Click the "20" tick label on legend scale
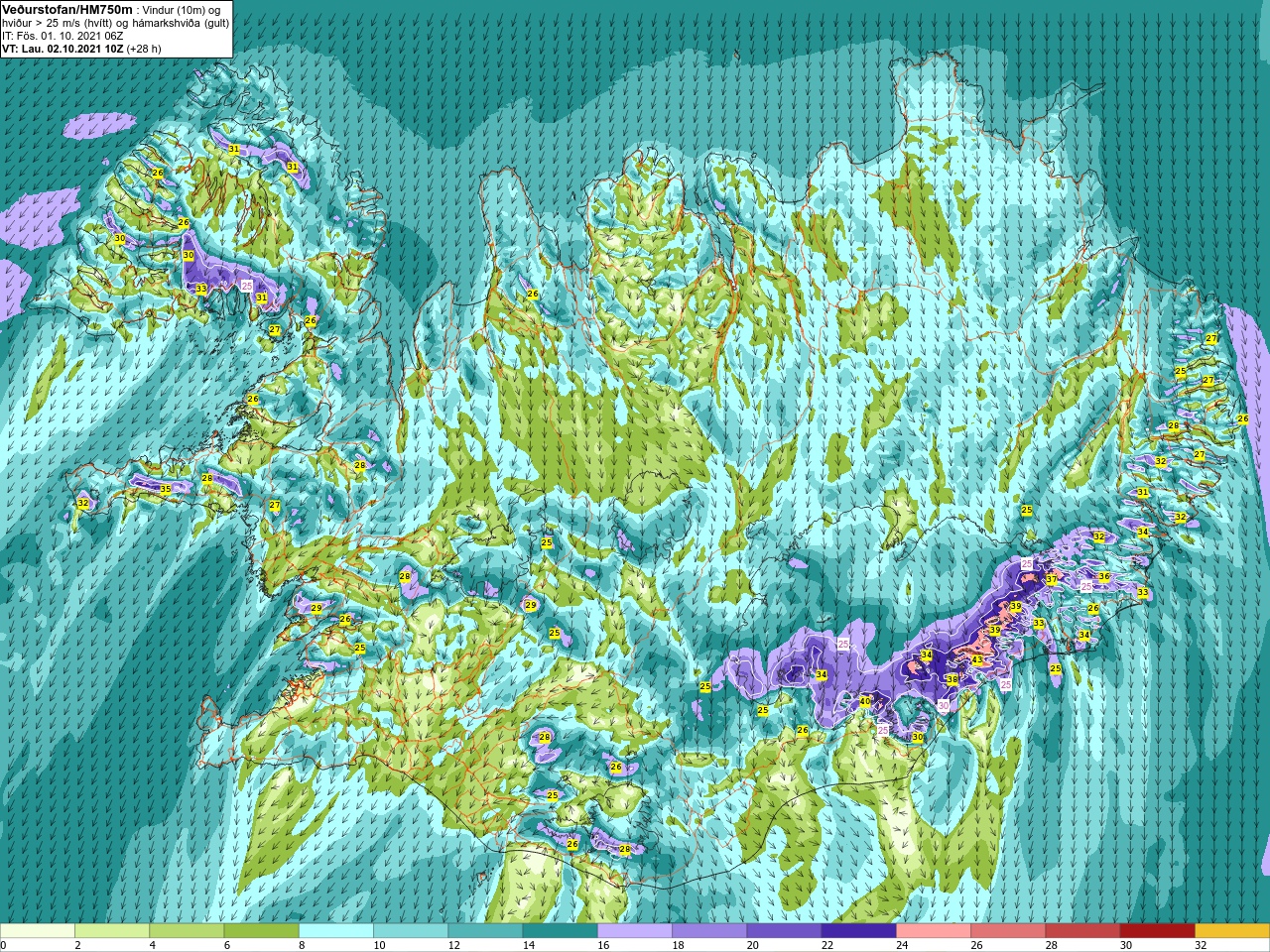This screenshot has height=952, width=1270. [x=753, y=945]
